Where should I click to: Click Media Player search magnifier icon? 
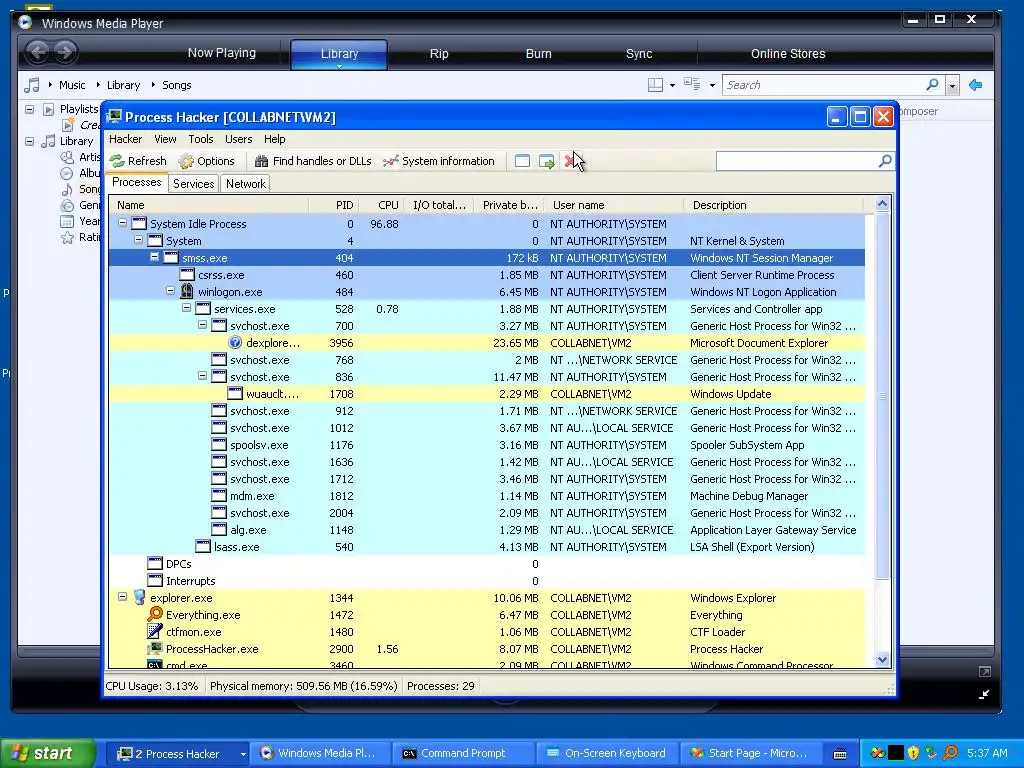tap(933, 84)
